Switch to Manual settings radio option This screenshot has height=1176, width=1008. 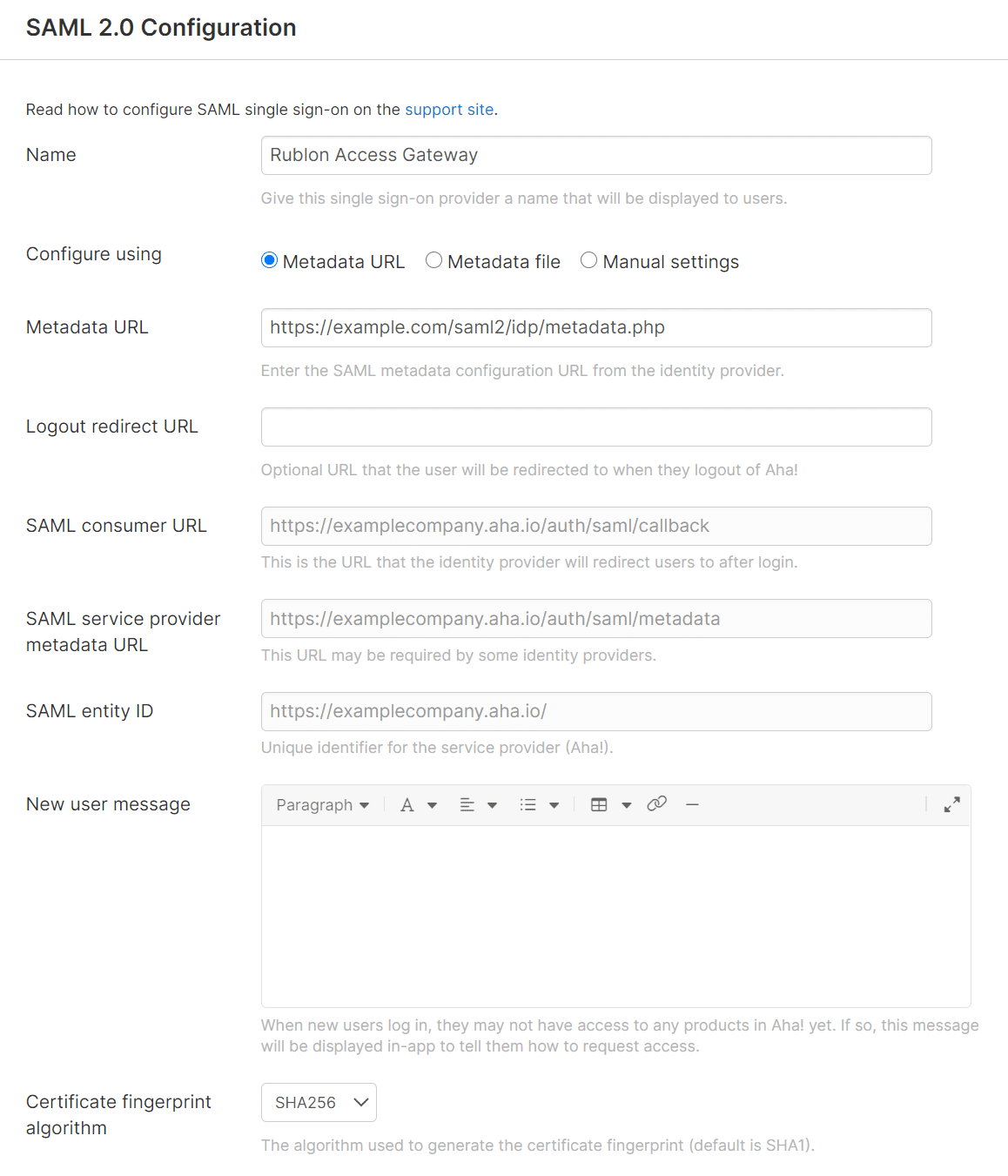(x=589, y=261)
